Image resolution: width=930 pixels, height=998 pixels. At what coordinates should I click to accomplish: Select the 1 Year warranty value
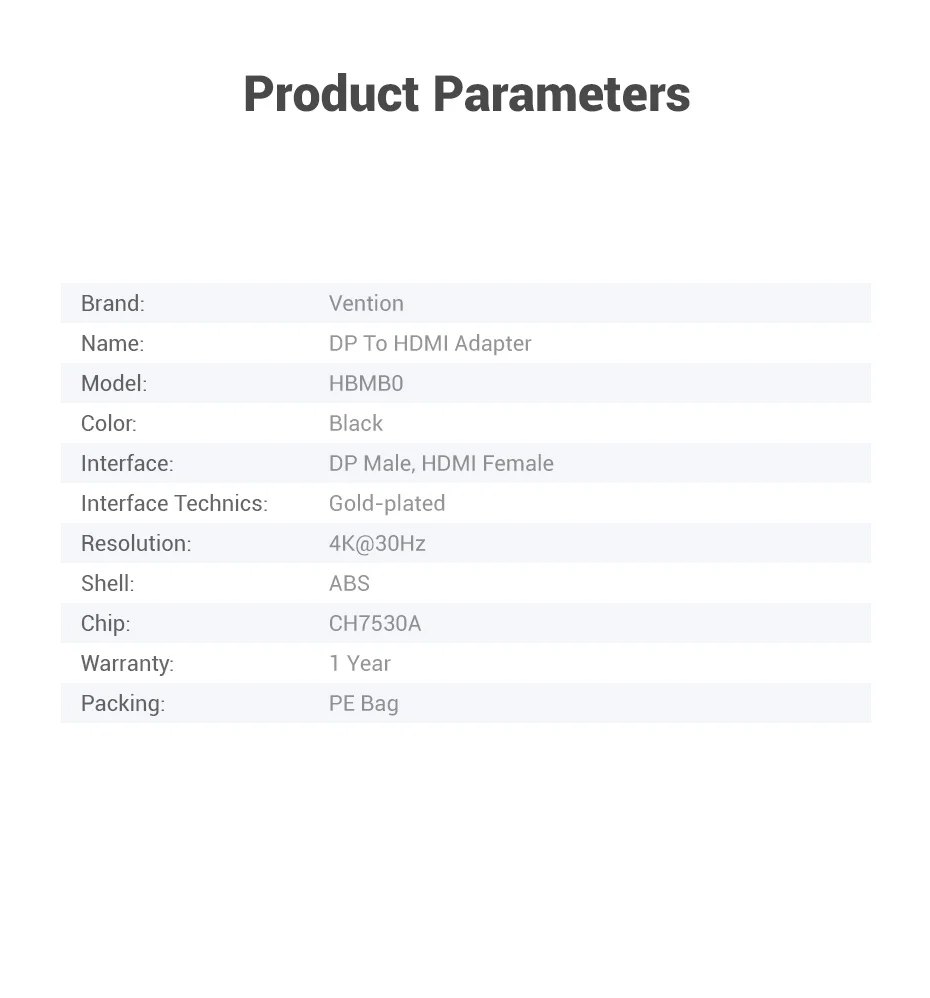(x=360, y=663)
